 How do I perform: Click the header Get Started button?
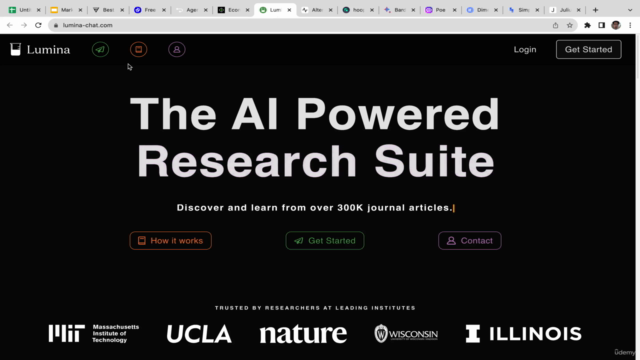click(x=589, y=49)
